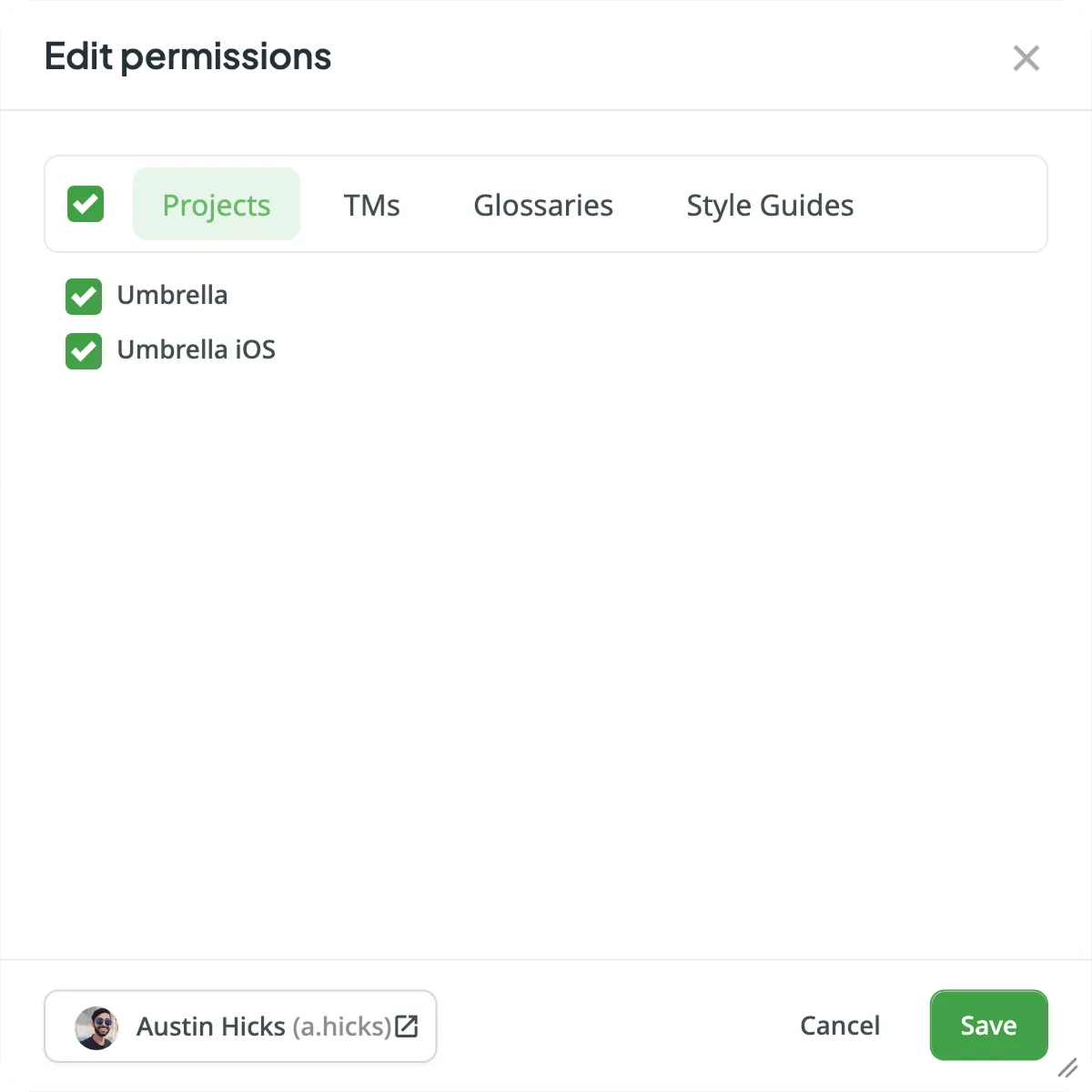1092x1092 pixels.
Task: Click the master checkmark icon before Projects tab
Action: pos(85,204)
